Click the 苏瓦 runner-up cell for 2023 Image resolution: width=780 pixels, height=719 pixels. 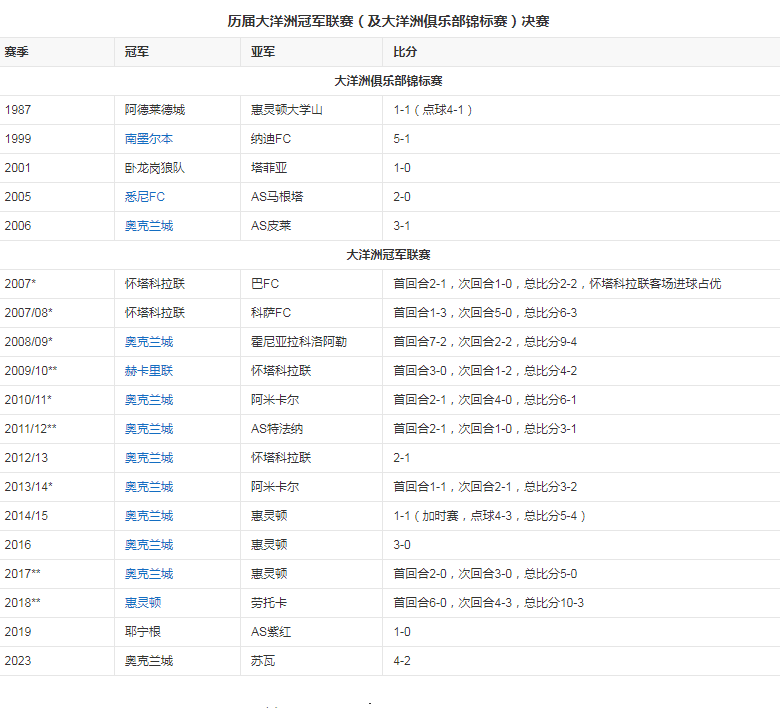(263, 661)
